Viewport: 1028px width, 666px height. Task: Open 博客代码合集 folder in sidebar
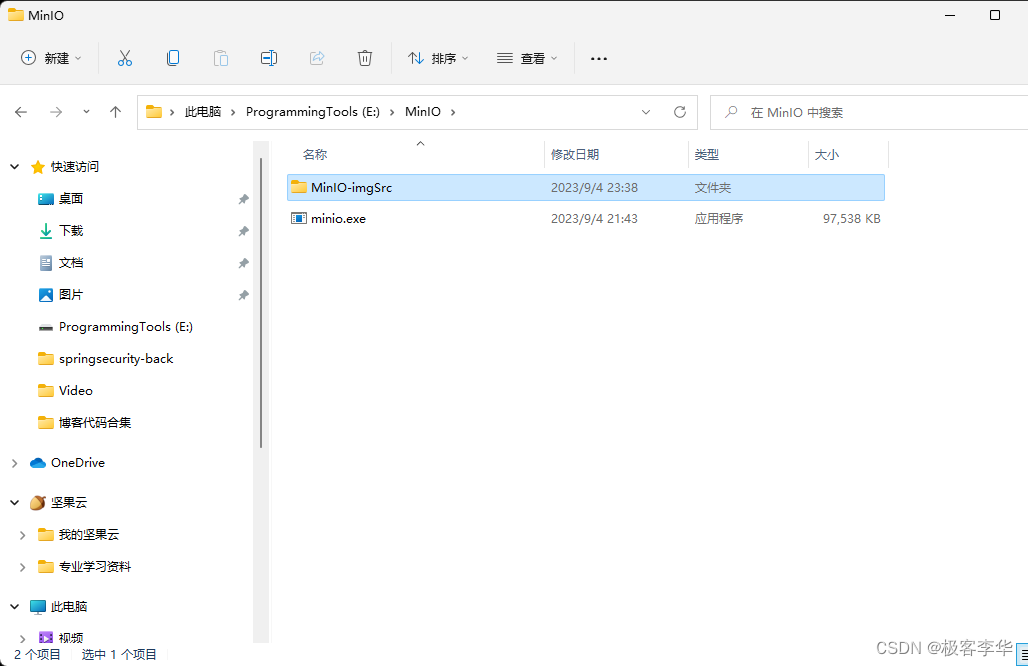95,423
